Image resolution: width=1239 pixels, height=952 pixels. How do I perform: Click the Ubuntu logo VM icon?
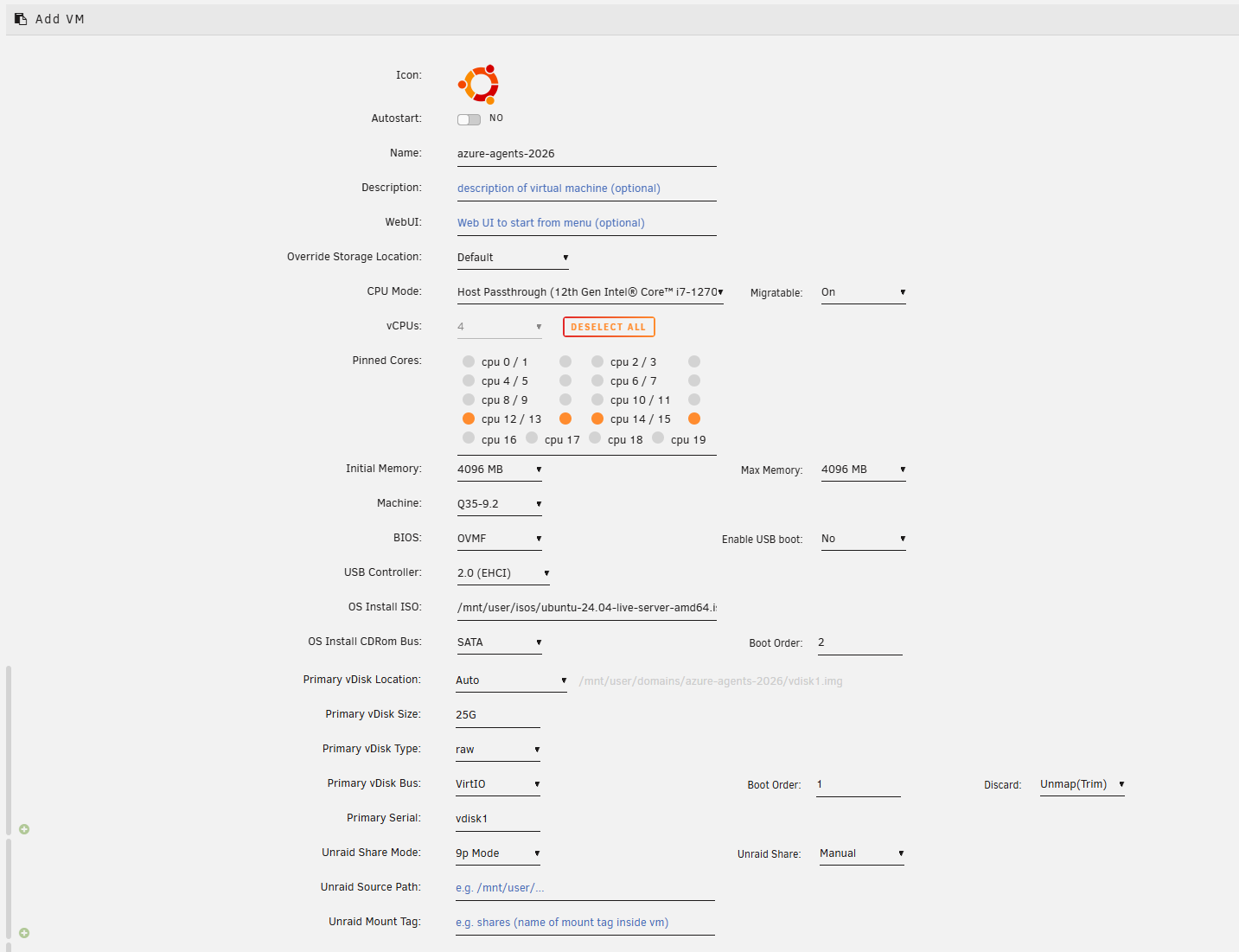tap(478, 84)
